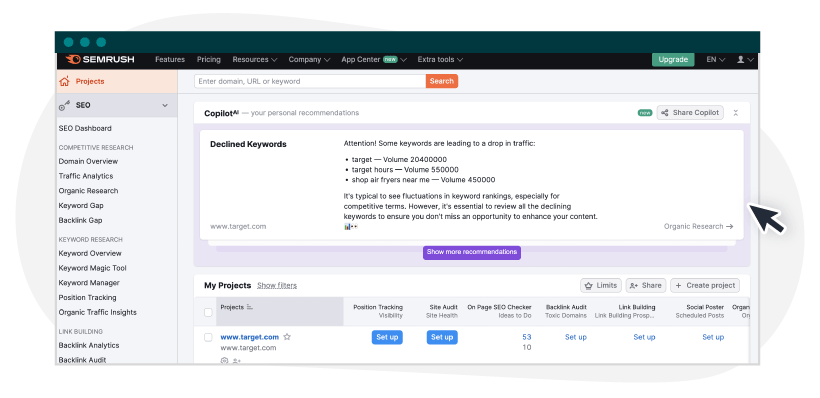
Task: Set up Link Building for target.com
Action: click(x=644, y=337)
